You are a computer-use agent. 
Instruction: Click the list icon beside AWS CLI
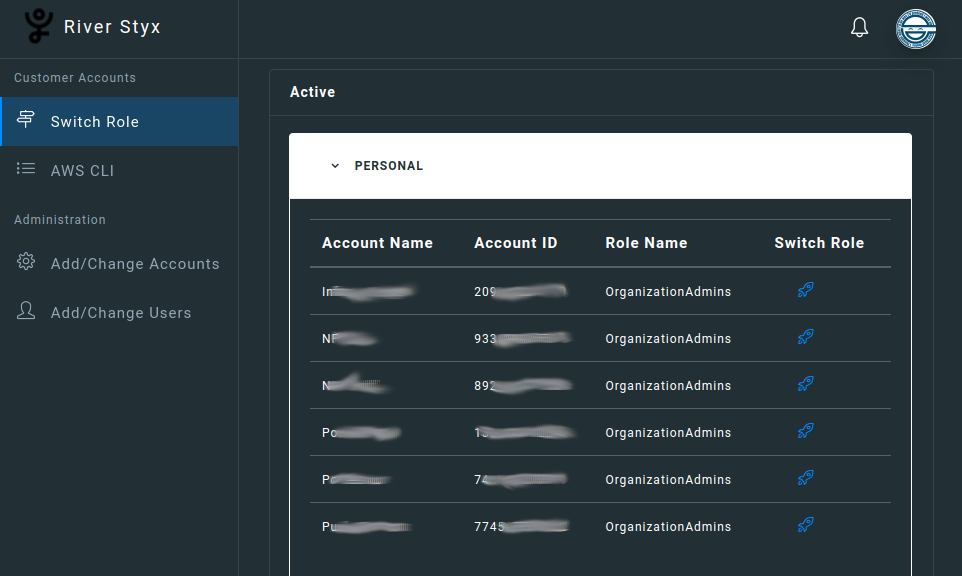pos(26,169)
